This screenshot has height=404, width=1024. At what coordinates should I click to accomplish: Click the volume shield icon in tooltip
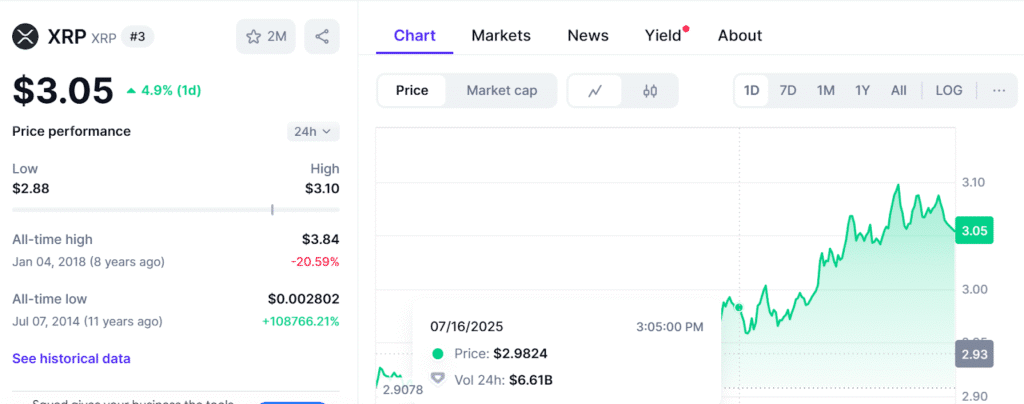click(437, 379)
